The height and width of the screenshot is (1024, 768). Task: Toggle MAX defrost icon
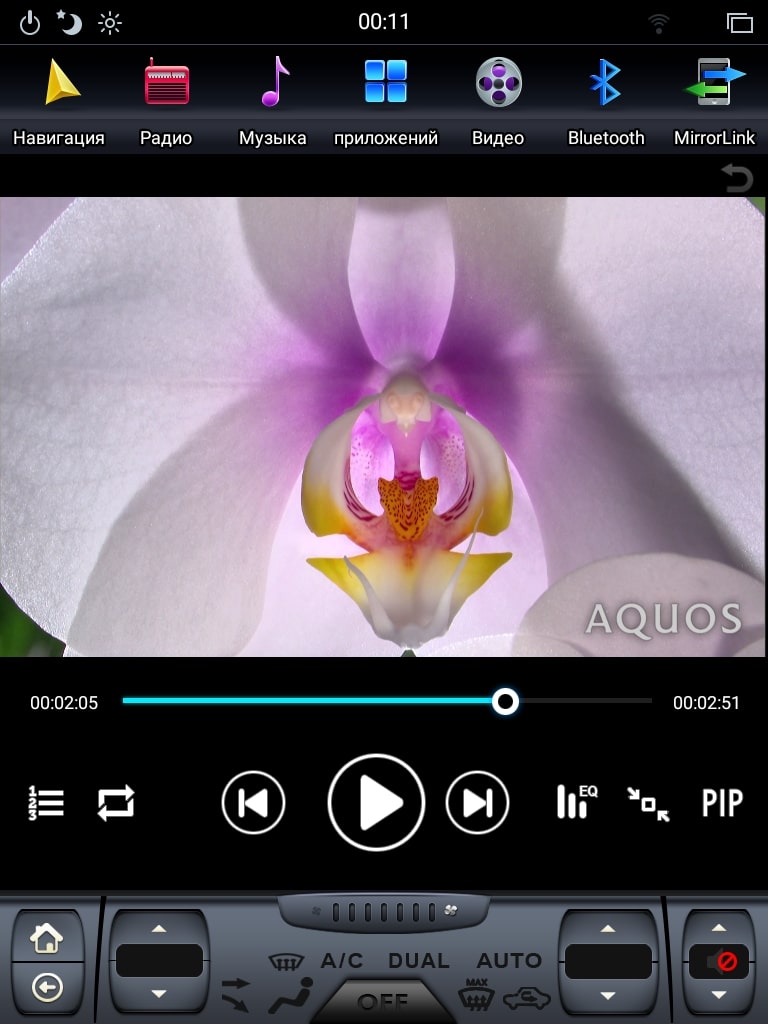pyautogui.click(x=476, y=994)
